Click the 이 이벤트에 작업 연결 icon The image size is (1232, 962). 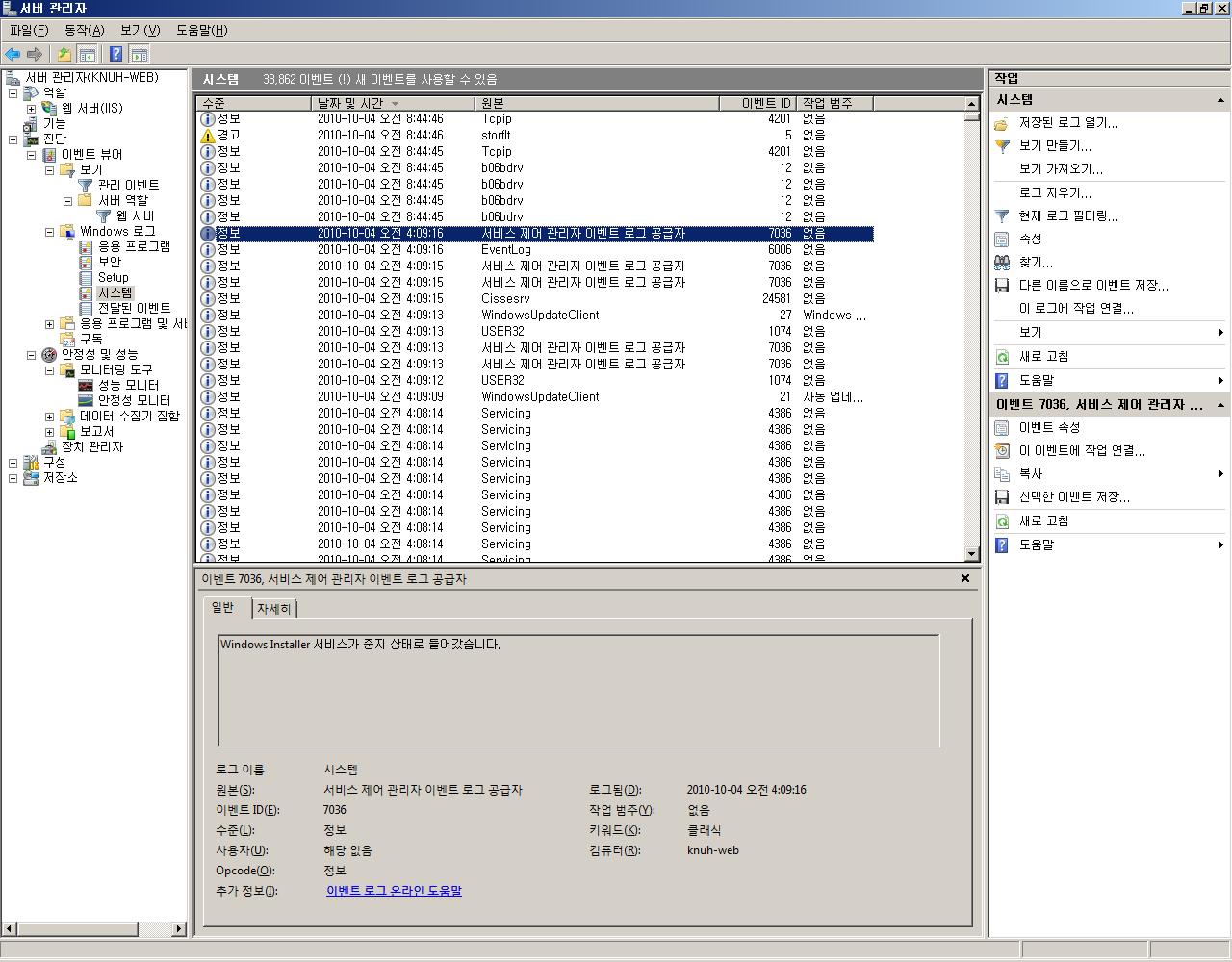click(1002, 450)
